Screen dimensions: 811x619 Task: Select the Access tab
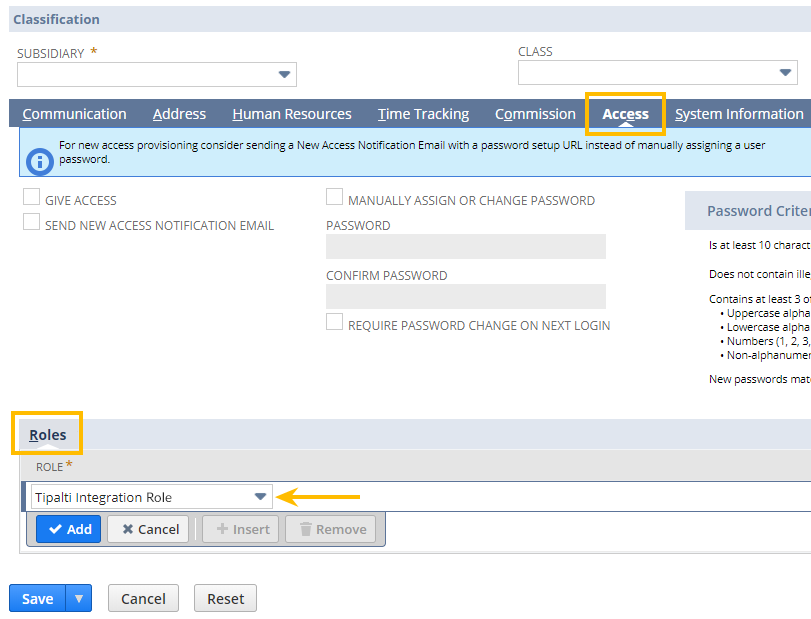pos(625,114)
